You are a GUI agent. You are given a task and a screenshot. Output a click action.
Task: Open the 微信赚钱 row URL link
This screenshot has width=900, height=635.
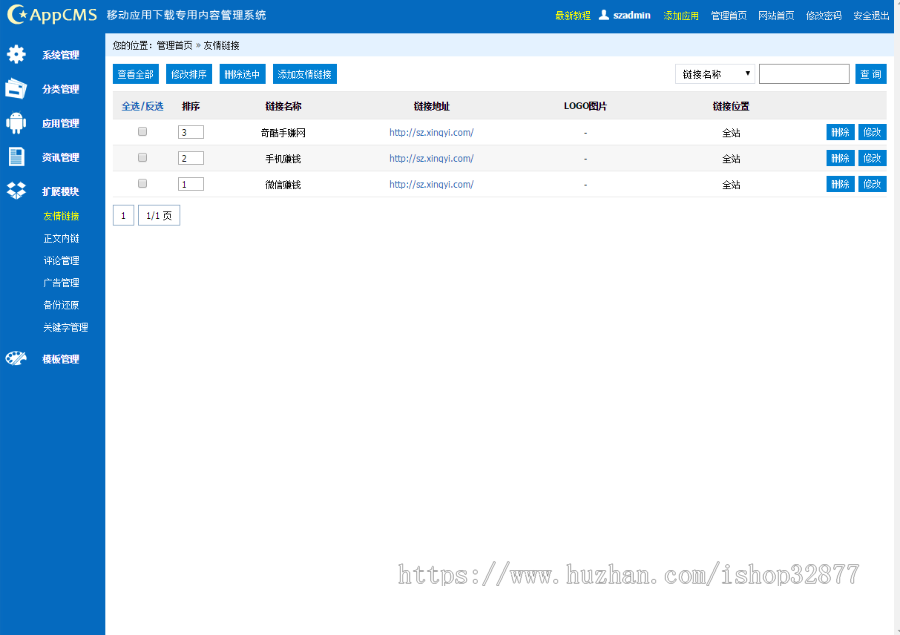(431, 184)
